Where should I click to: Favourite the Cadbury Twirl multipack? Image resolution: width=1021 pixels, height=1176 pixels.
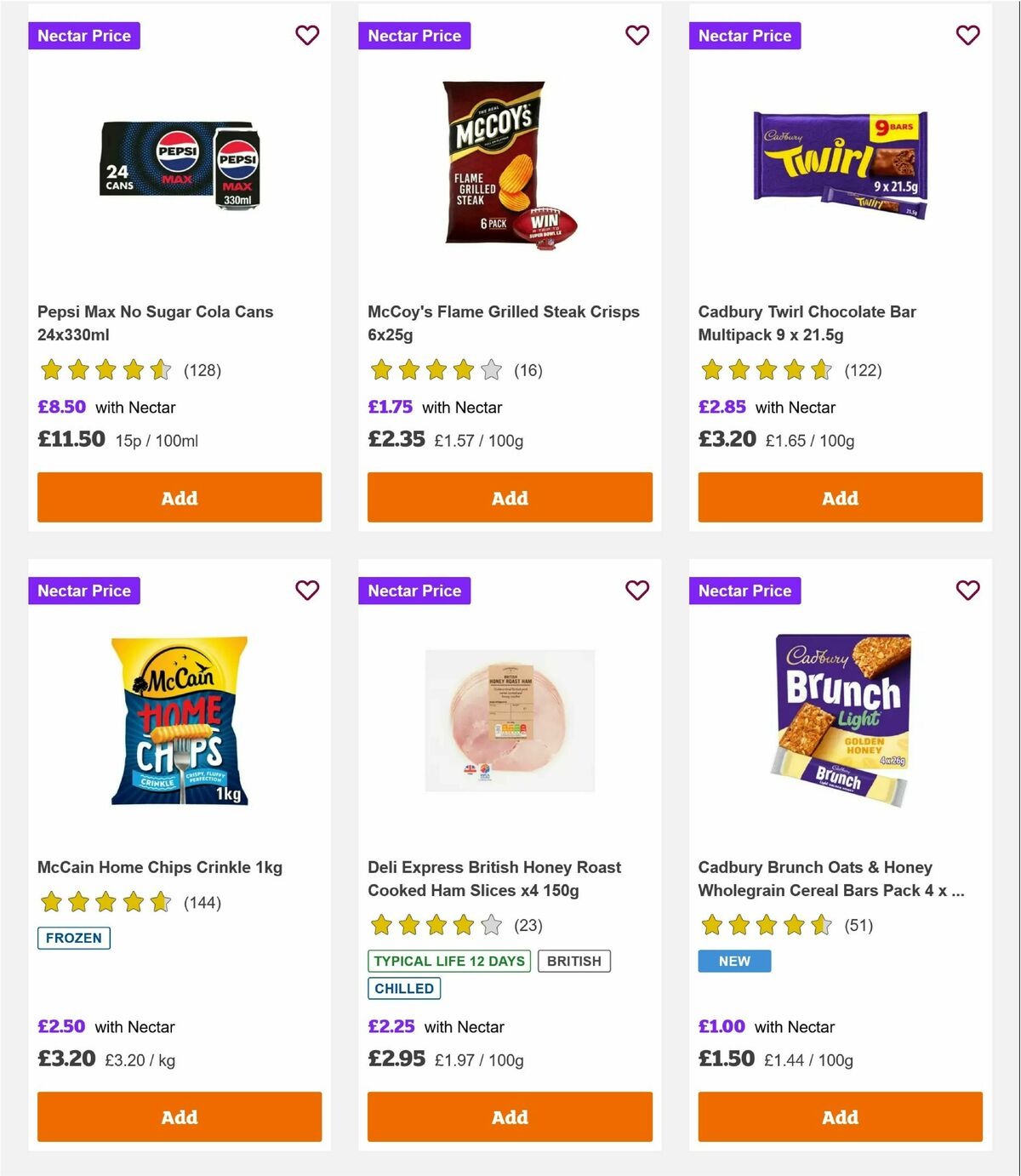tap(967, 36)
